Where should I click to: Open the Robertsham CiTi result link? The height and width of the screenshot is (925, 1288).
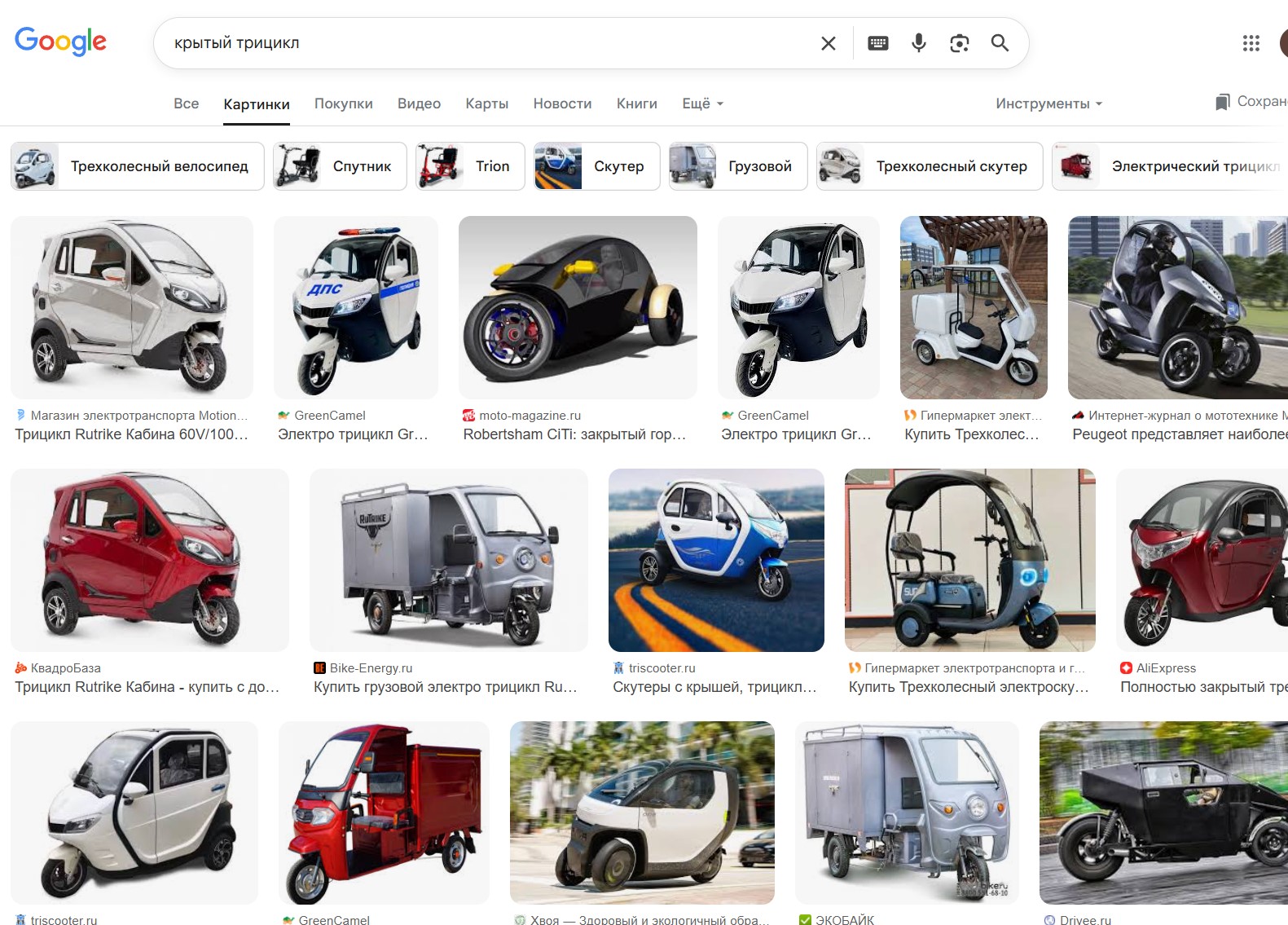(x=574, y=434)
